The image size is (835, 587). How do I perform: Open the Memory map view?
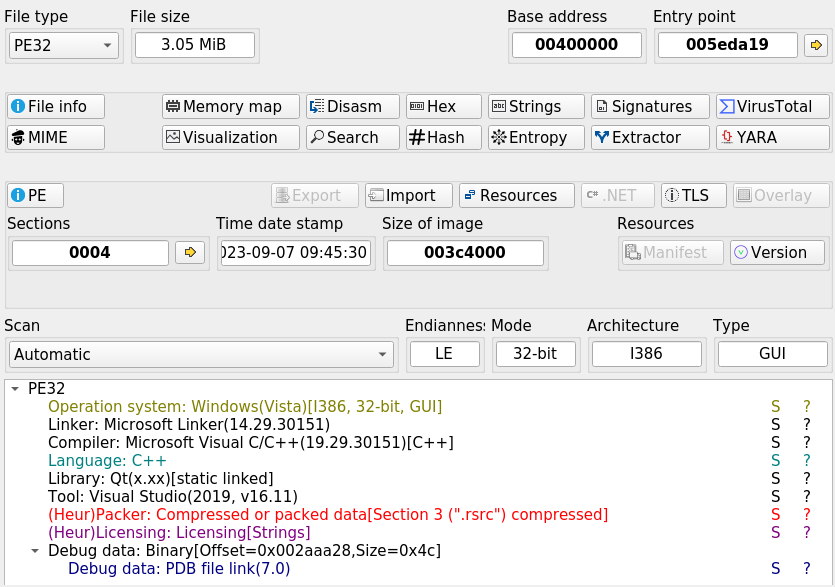coord(231,107)
